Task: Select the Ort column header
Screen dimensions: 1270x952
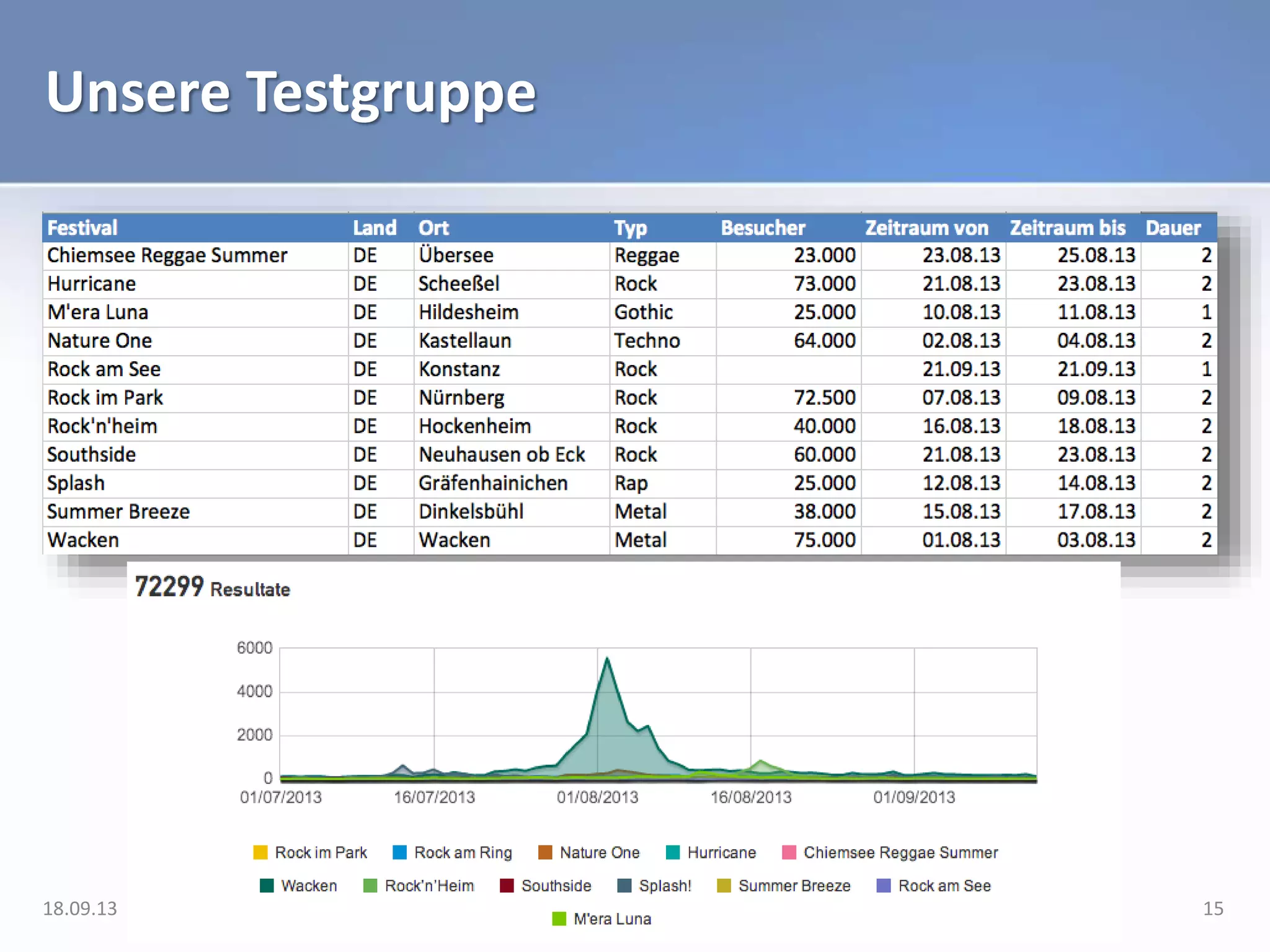Action: [x=512, y=227]
